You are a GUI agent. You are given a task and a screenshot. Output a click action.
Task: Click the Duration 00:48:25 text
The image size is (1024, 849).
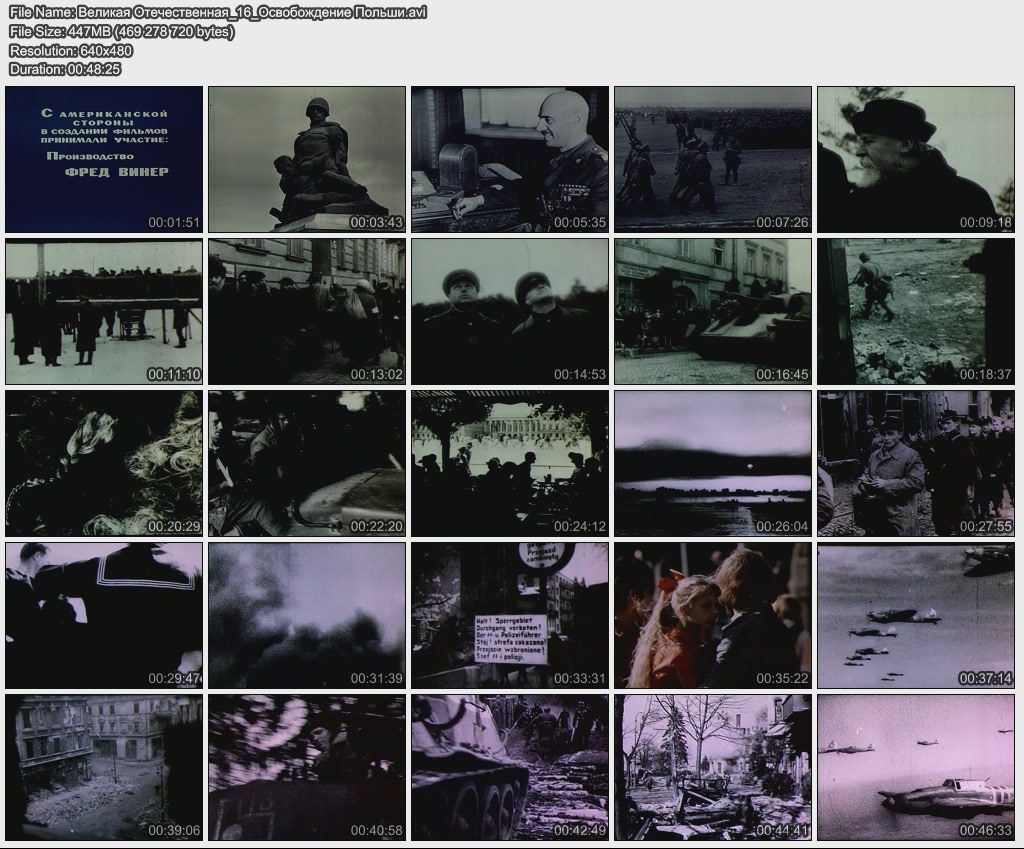coord(65,69)
